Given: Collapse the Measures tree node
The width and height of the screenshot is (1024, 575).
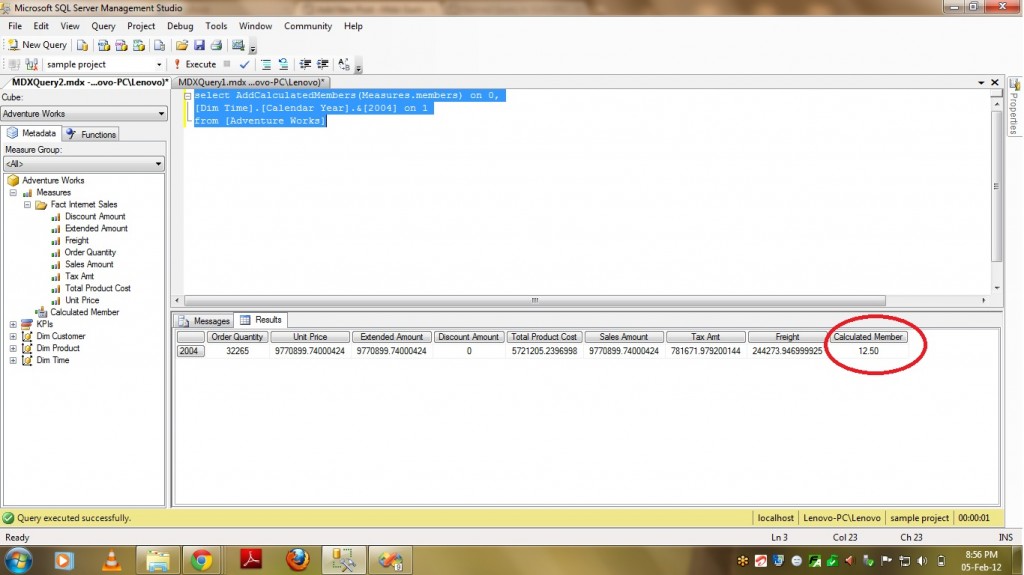Looking at the screenshot, I should coord(14,193).
